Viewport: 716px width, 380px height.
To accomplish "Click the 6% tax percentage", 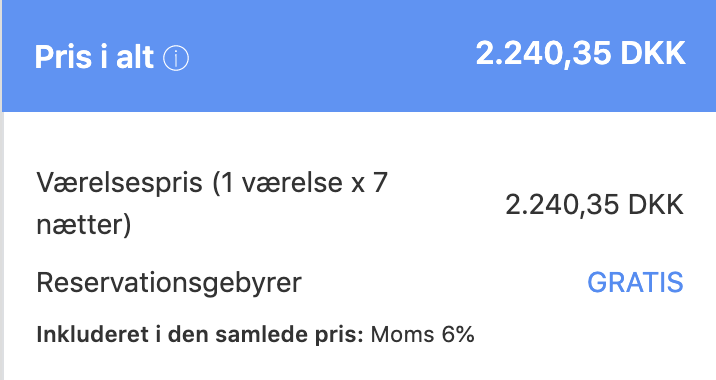I will point(458,334).
